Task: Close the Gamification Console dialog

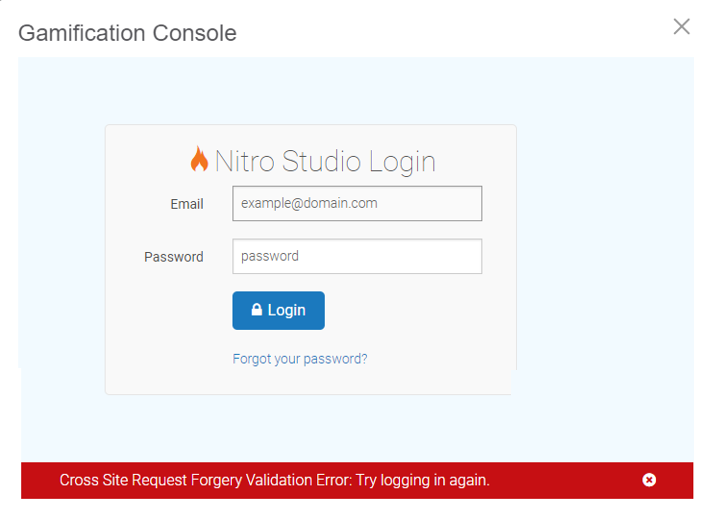Action: [x=681, y=26]
